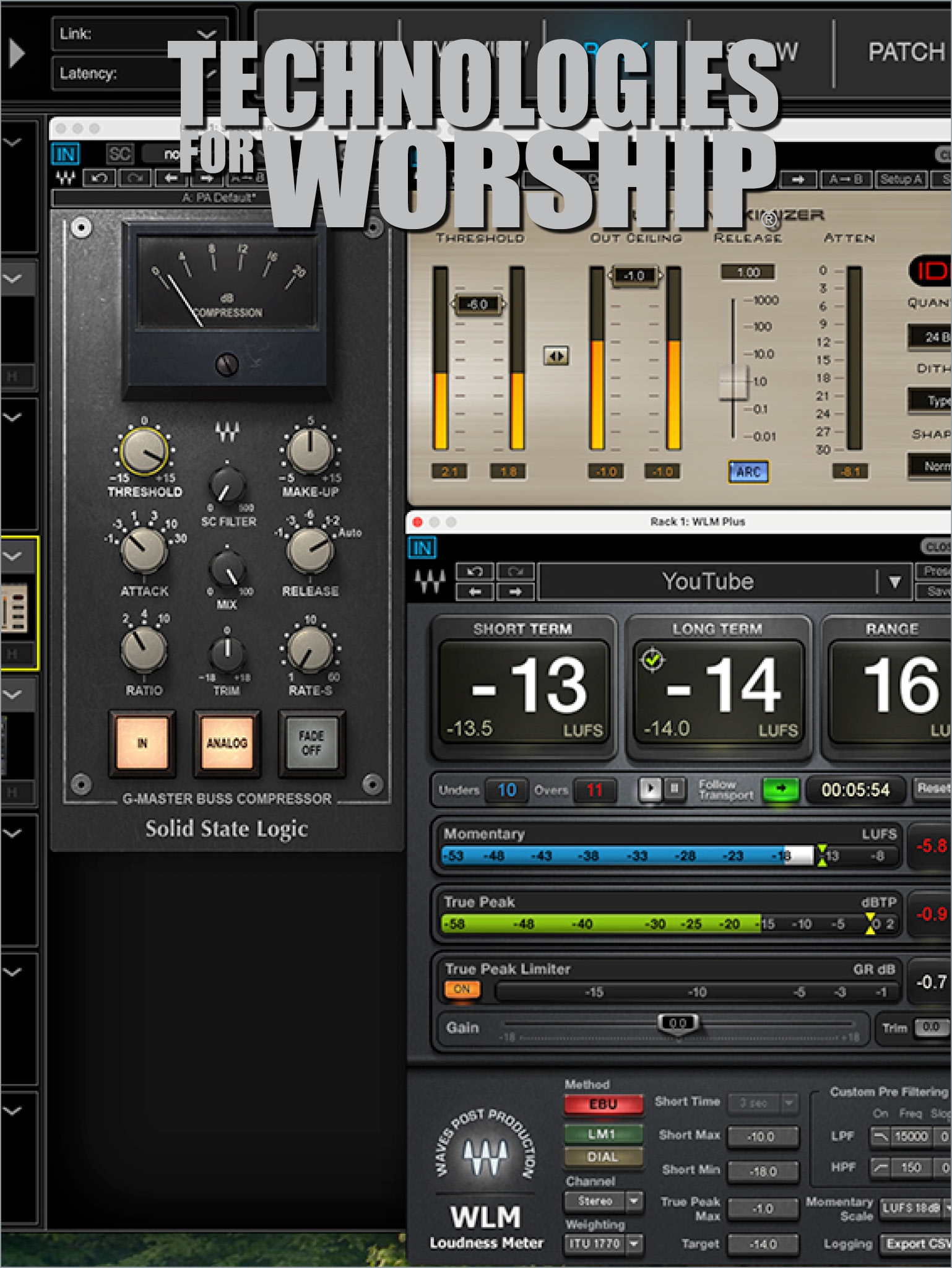This screenshot has height=1268, width=952.
Task: Click the HPF filter shape icon
Action: coord(880,1168)
